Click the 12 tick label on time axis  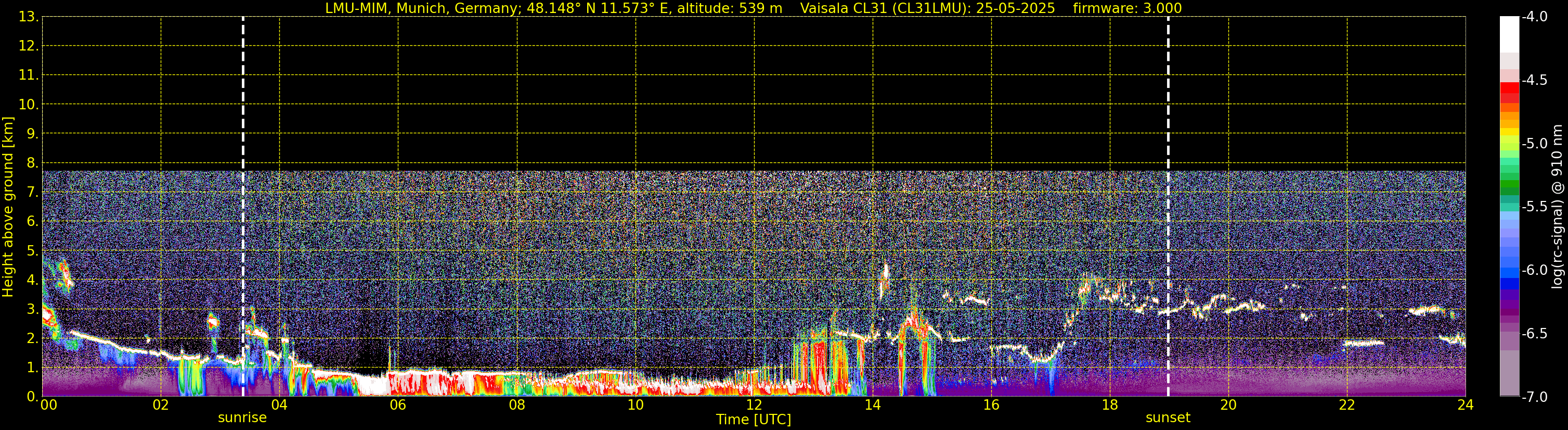tap(754, 404)
